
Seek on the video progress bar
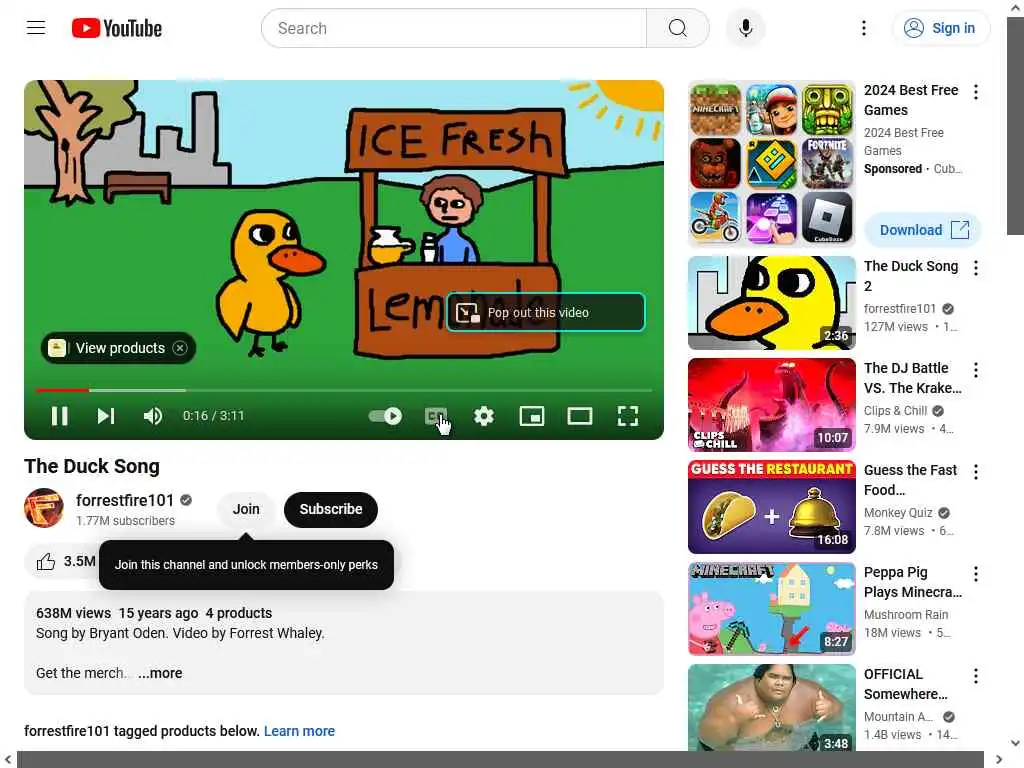pyautogui.click(x=344, y=390)
